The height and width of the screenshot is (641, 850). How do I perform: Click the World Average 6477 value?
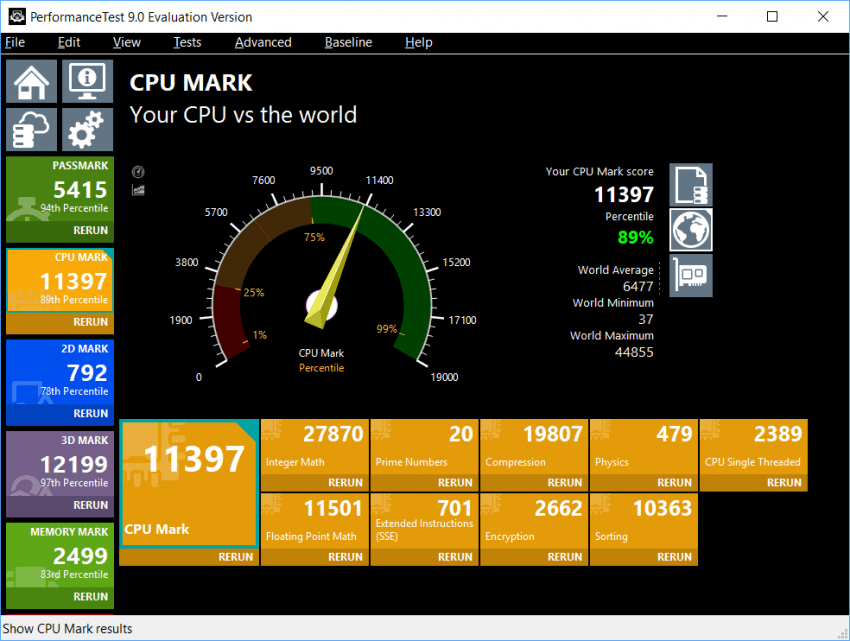(x=638, y=286)
